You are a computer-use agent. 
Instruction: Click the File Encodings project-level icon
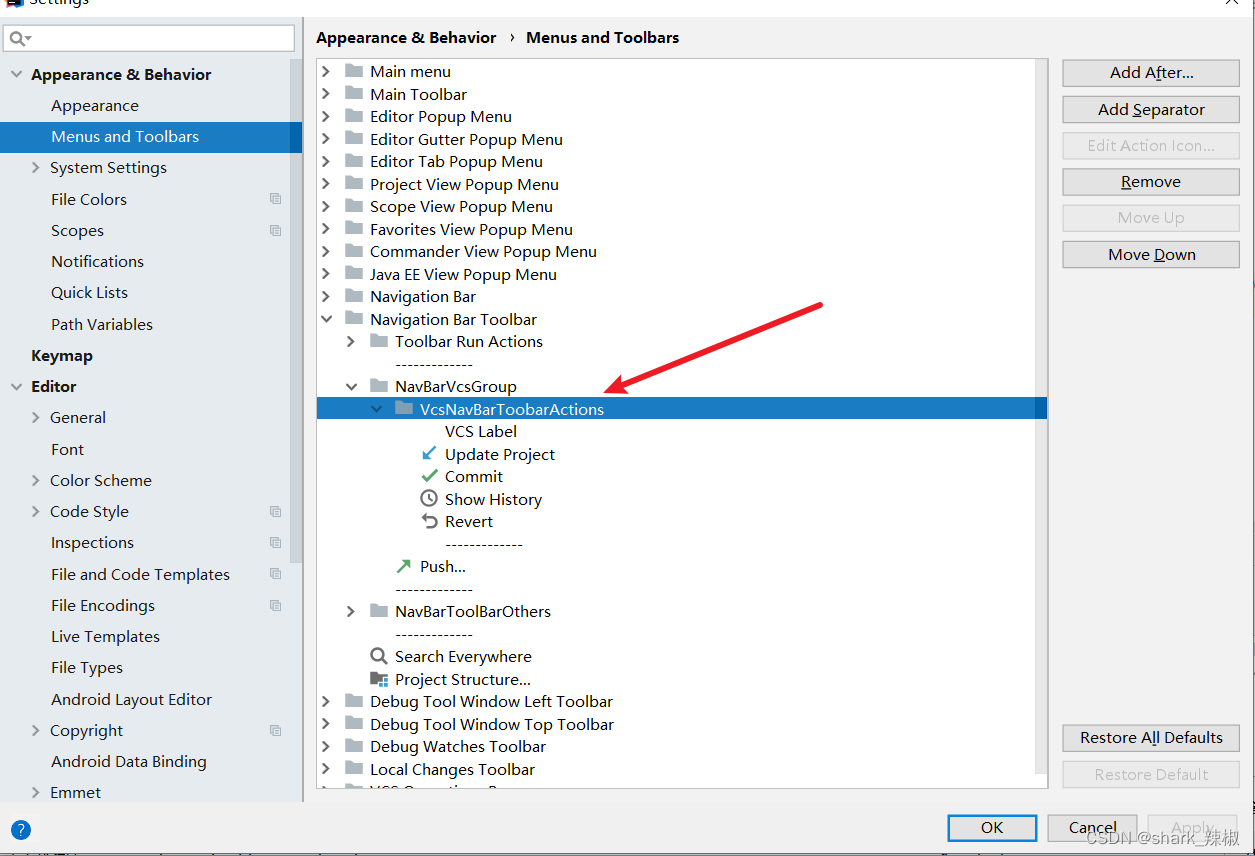[275, 605]
